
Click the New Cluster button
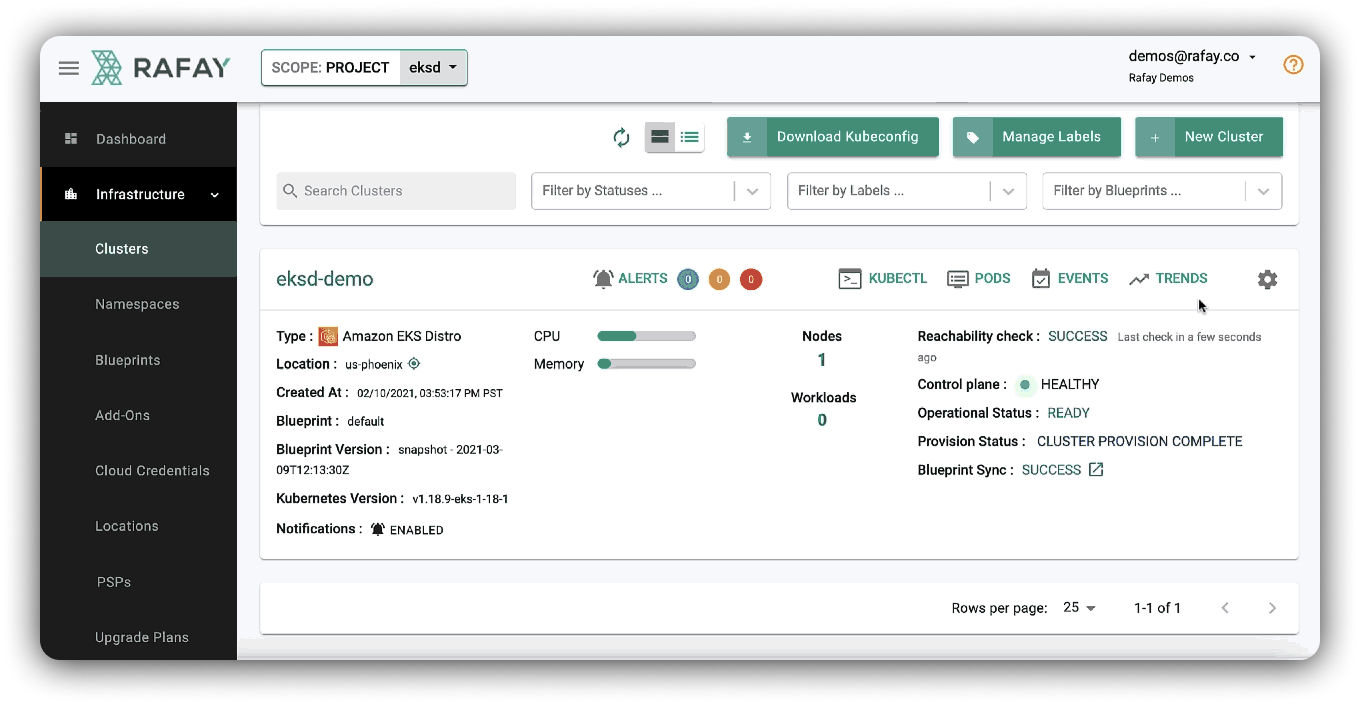click(x=1209, y=137)
